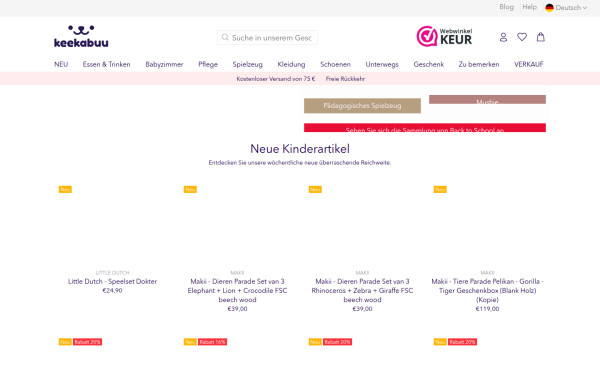The width and height of the screenshot is (600, 375).
Task: Click the Webwinkel Keur badge
Action: [444, 36]
